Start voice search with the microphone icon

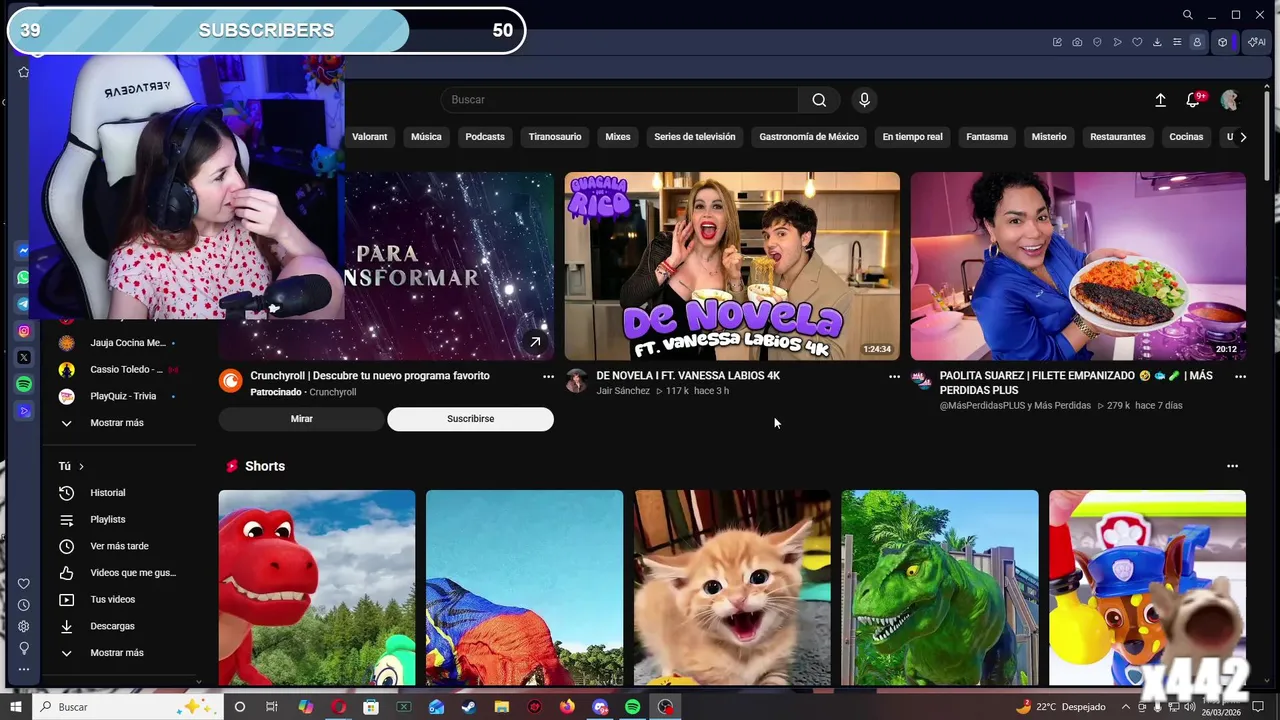865,100
